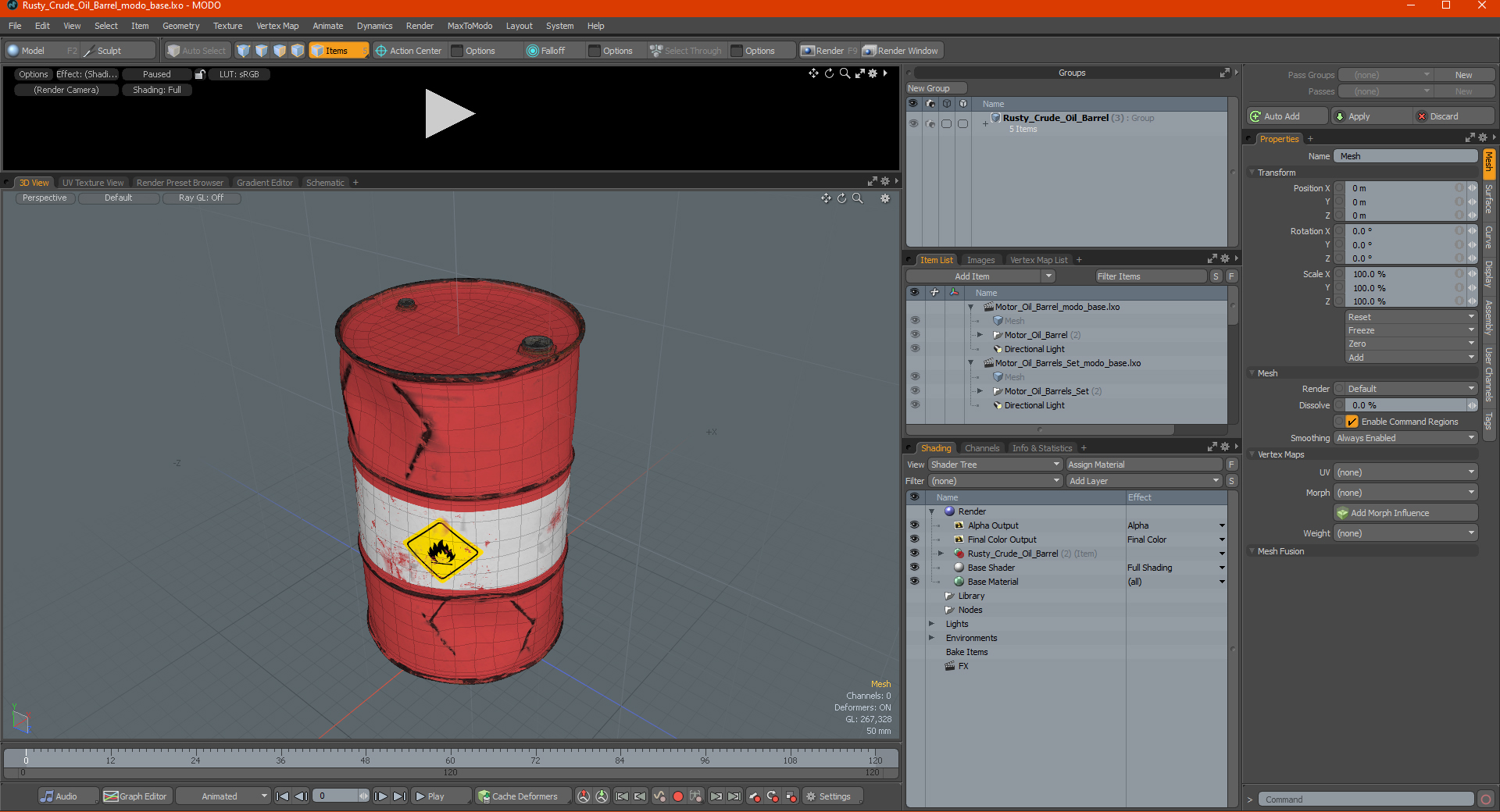Toggle visibility of Motor_Oil_Barrels_Set item
The image size is (1500, 812).
pyautogui.click(x=915, y=391)
